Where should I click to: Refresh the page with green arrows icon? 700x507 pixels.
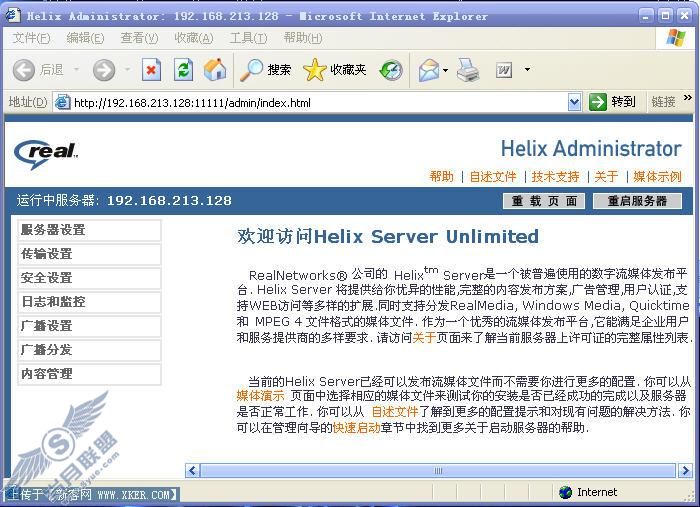(183, 70)
